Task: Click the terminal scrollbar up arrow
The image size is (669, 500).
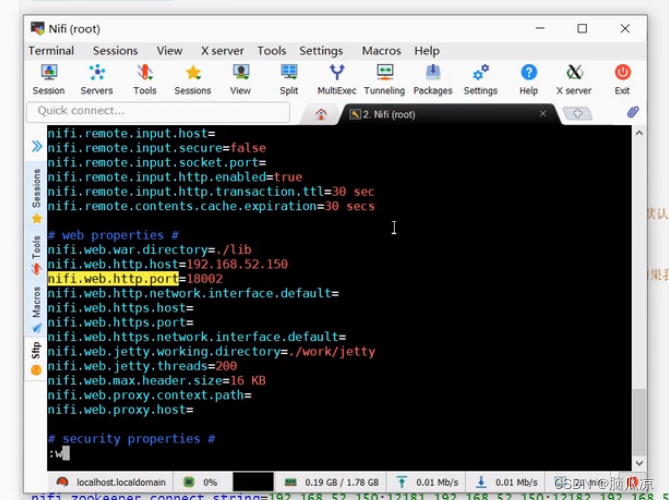Action: (639, 133)
